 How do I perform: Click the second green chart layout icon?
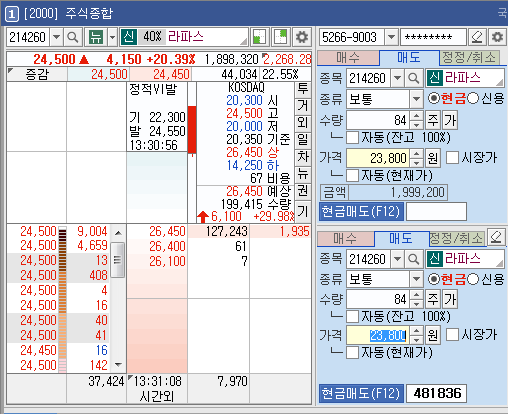click(x=280, y=37)
